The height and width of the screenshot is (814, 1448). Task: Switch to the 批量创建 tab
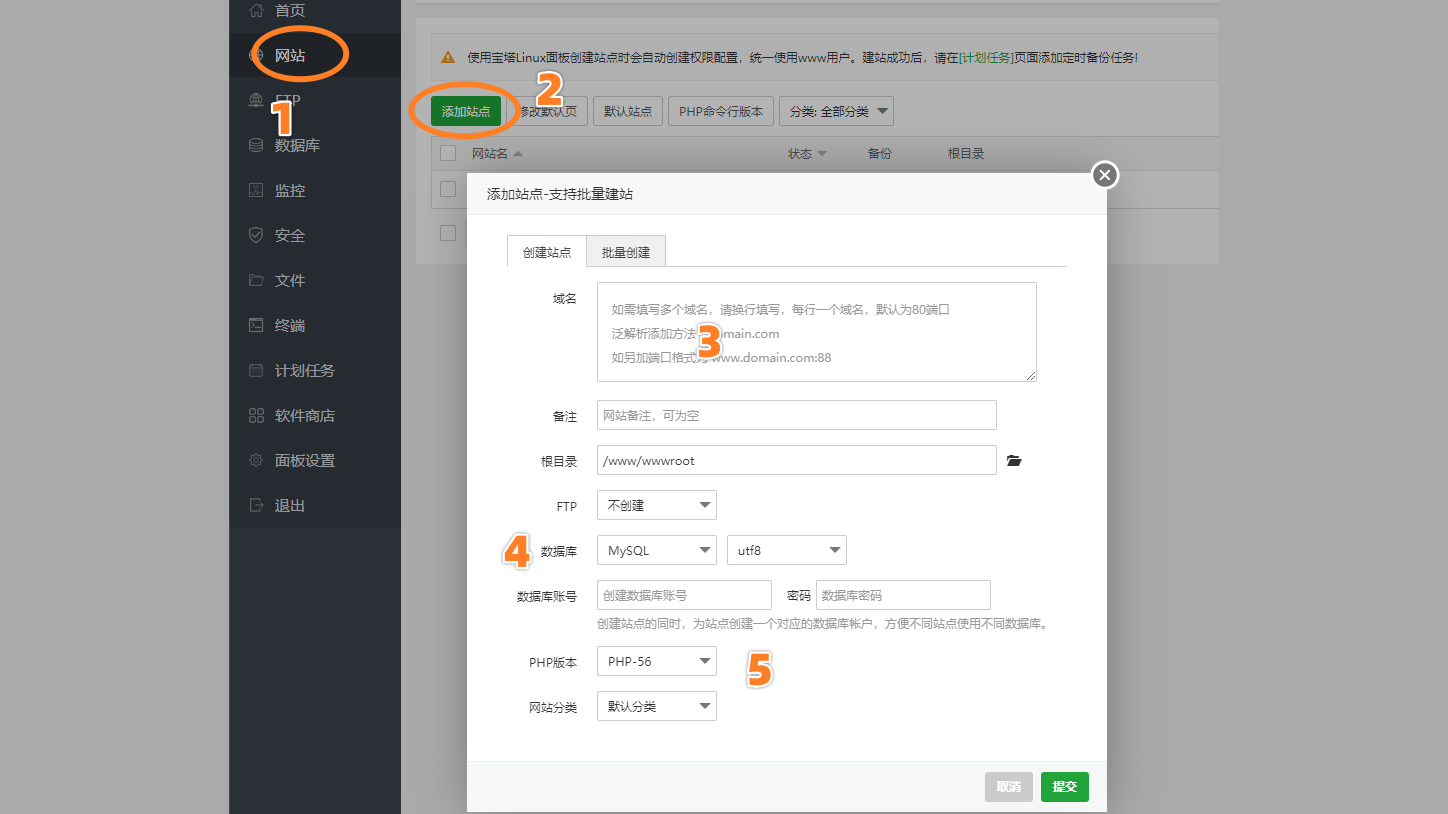pyautogui.click(x=625, y=251)
